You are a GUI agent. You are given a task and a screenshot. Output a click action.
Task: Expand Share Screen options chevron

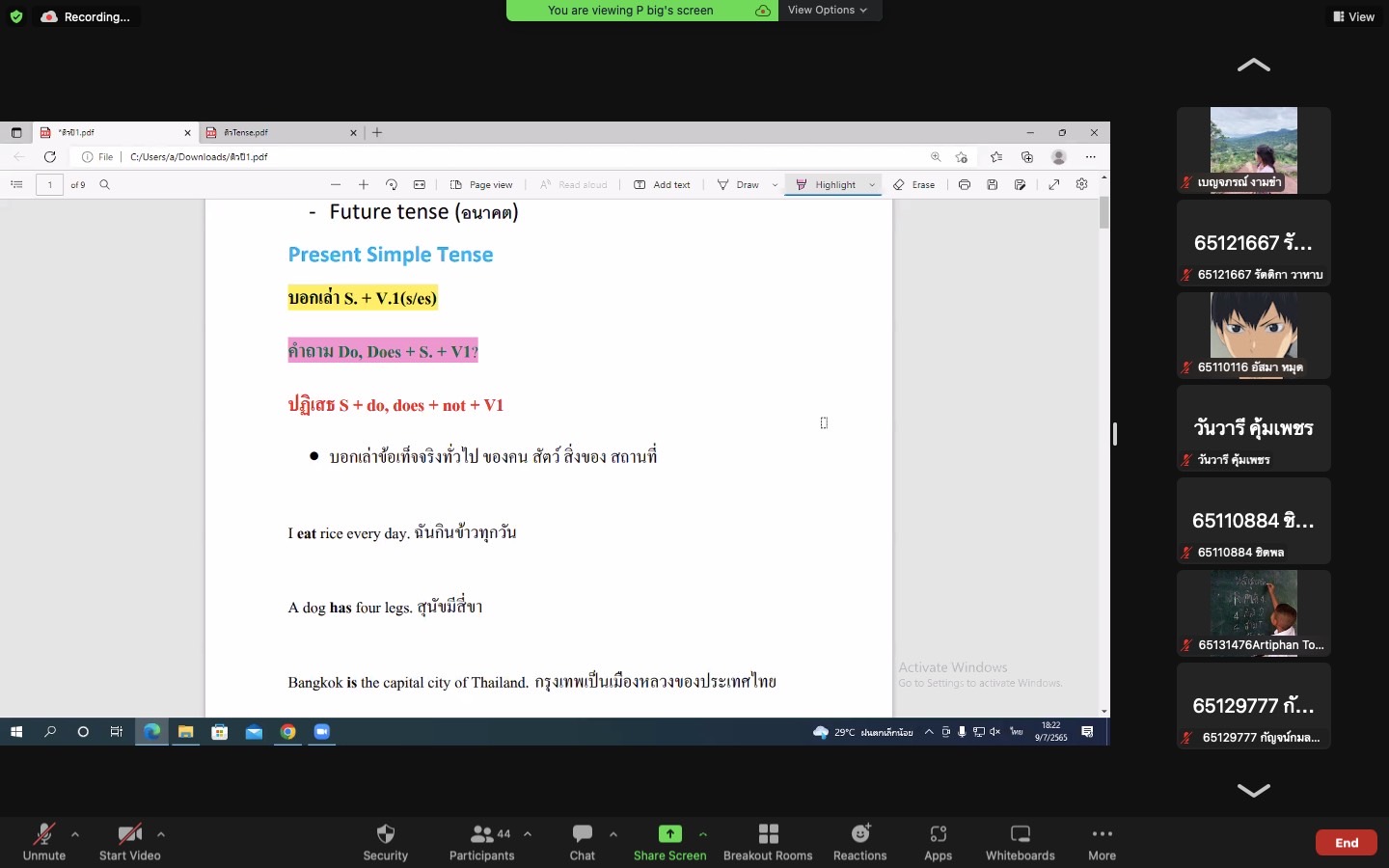(x=703, y=835)
